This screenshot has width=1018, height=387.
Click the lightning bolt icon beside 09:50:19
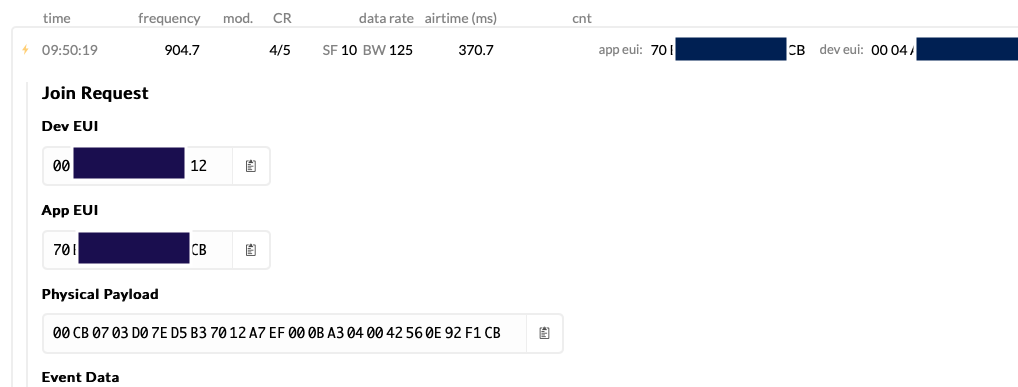[25, 49]
